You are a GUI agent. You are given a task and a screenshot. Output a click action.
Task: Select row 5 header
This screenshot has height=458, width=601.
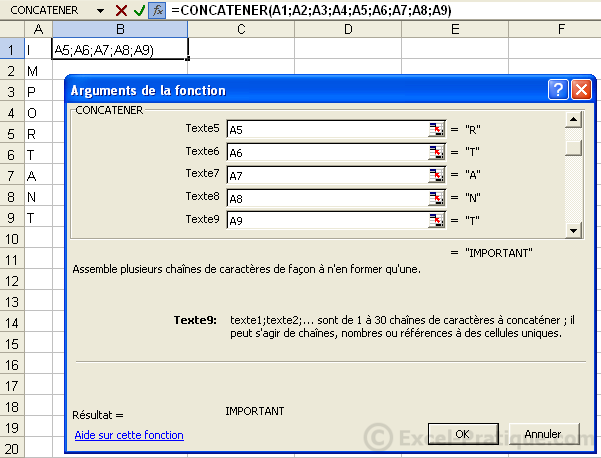point(12,134)
